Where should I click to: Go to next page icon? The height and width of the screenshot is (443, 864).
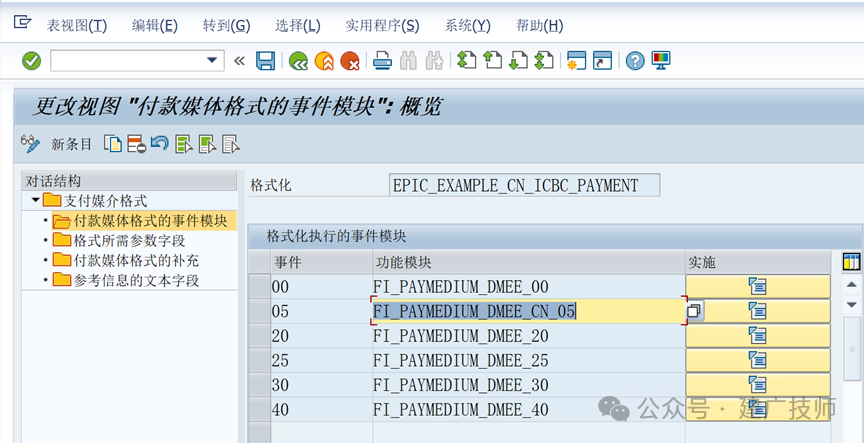(x=519, y=61)
